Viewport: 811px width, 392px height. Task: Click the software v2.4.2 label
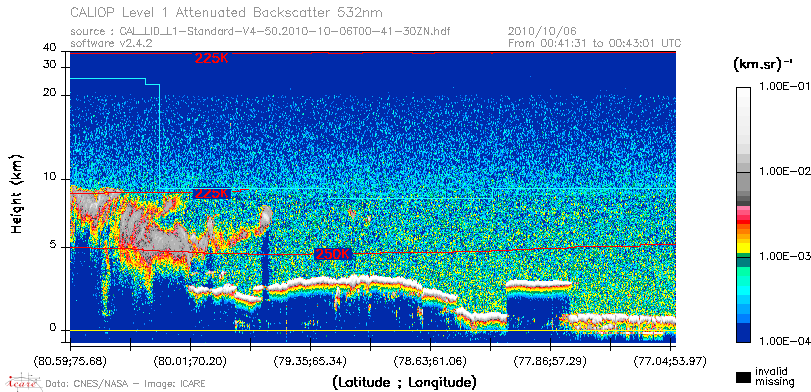[111, 43]
